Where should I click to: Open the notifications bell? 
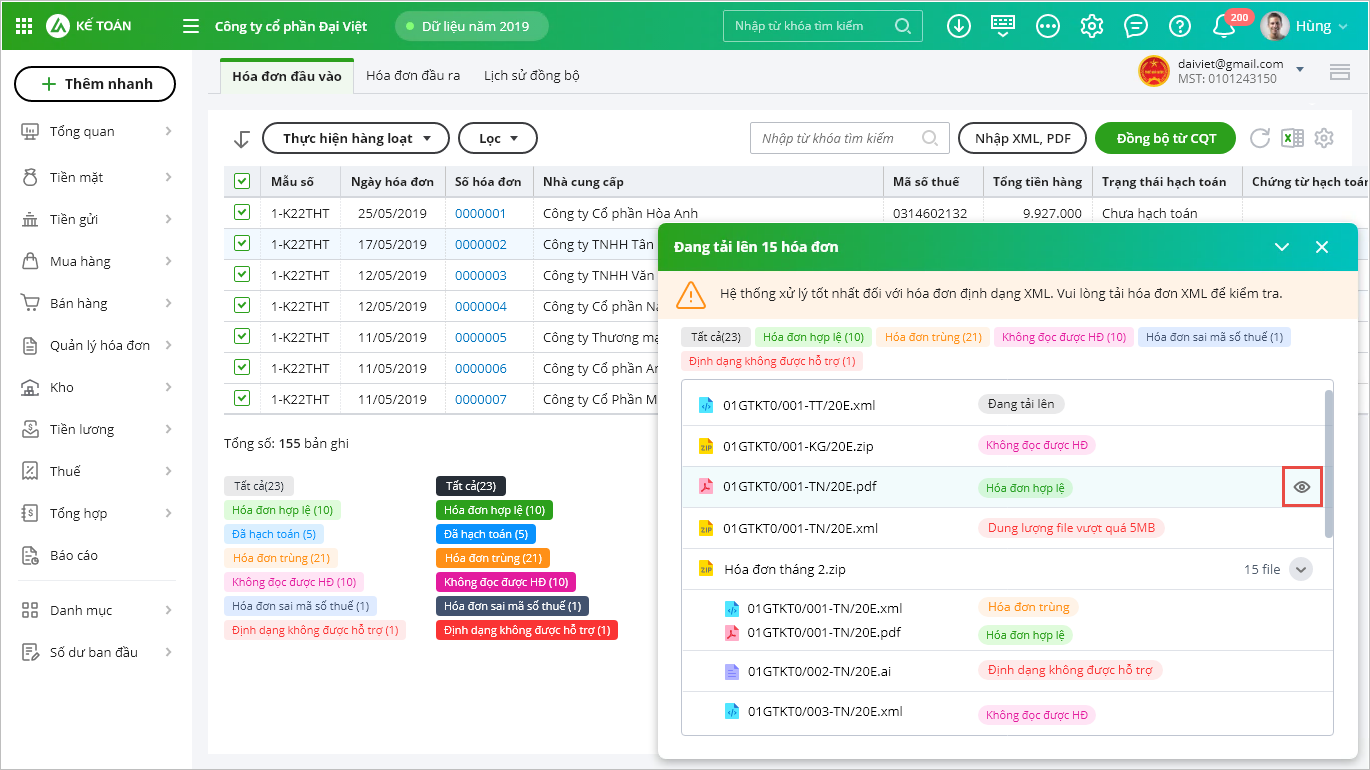click(1223, 27)
